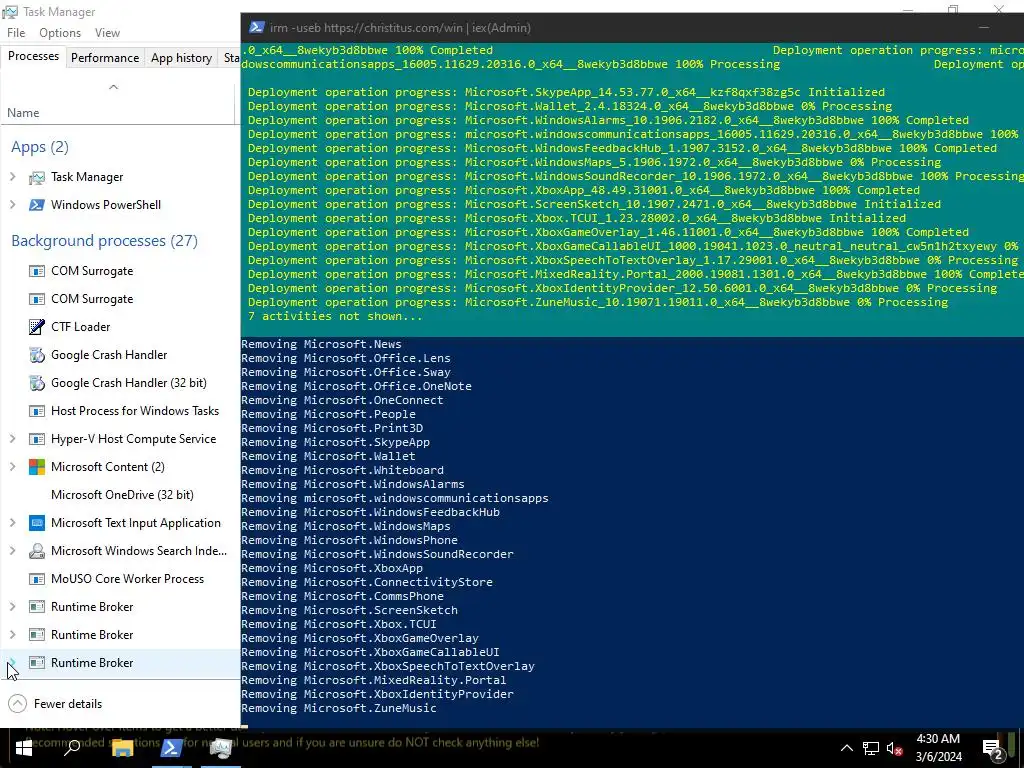Sort processes by the Name column

(24, 112)
